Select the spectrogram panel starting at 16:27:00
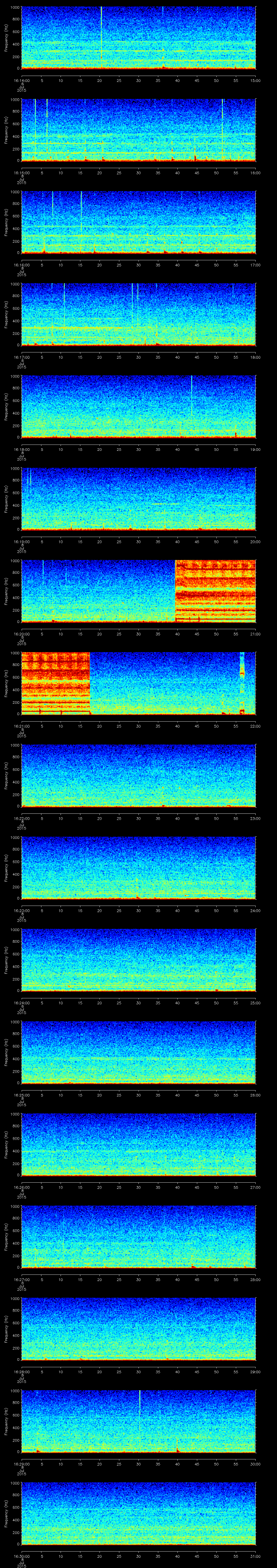 [138, 1237]
